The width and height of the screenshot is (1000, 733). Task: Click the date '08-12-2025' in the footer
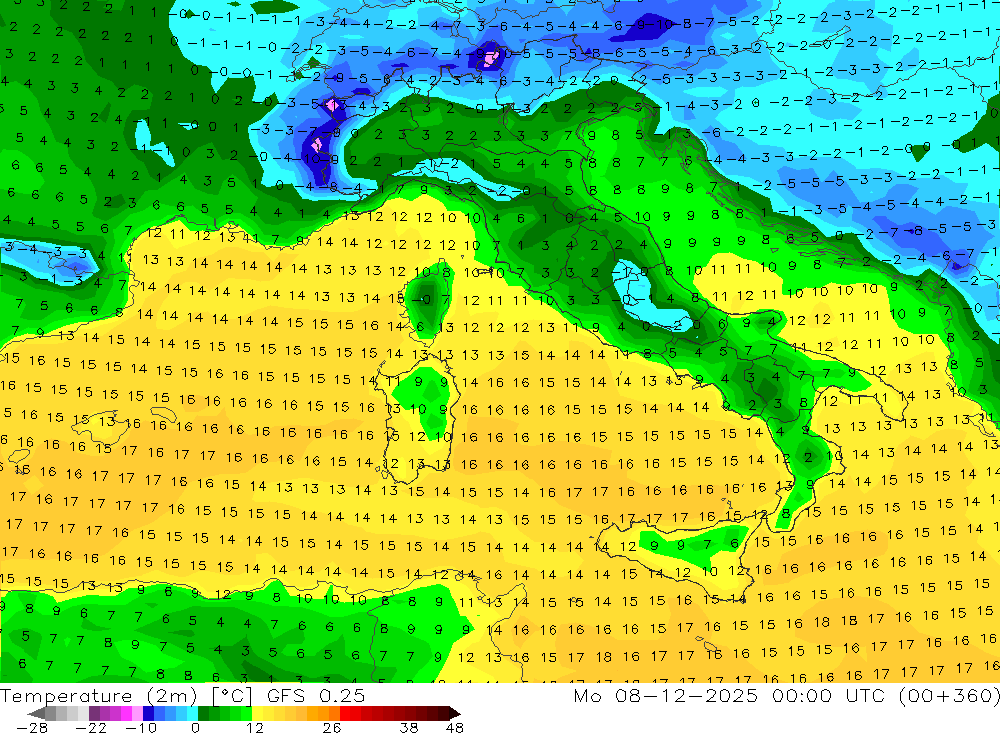coord(686,696)
